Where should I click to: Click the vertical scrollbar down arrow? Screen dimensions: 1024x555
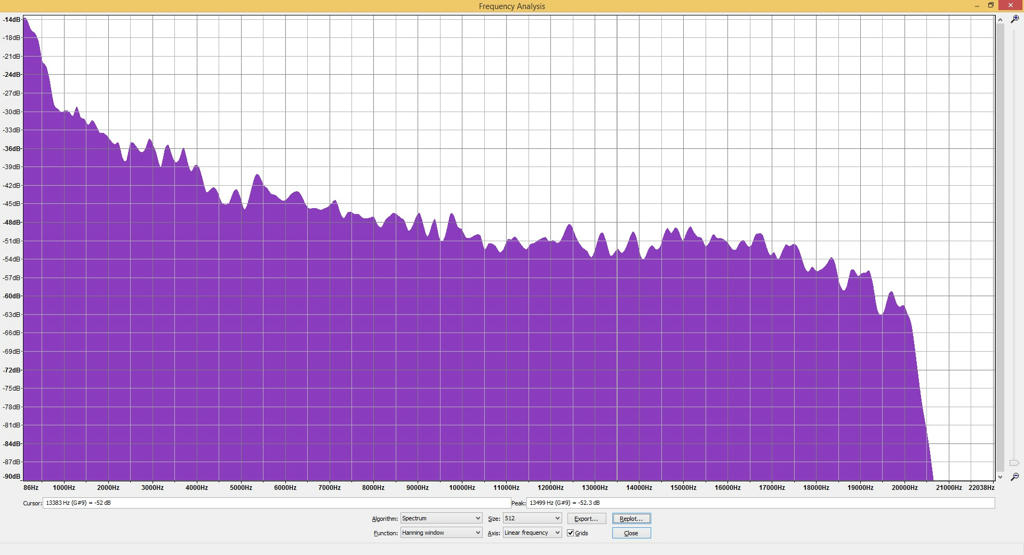(1000, 477)
